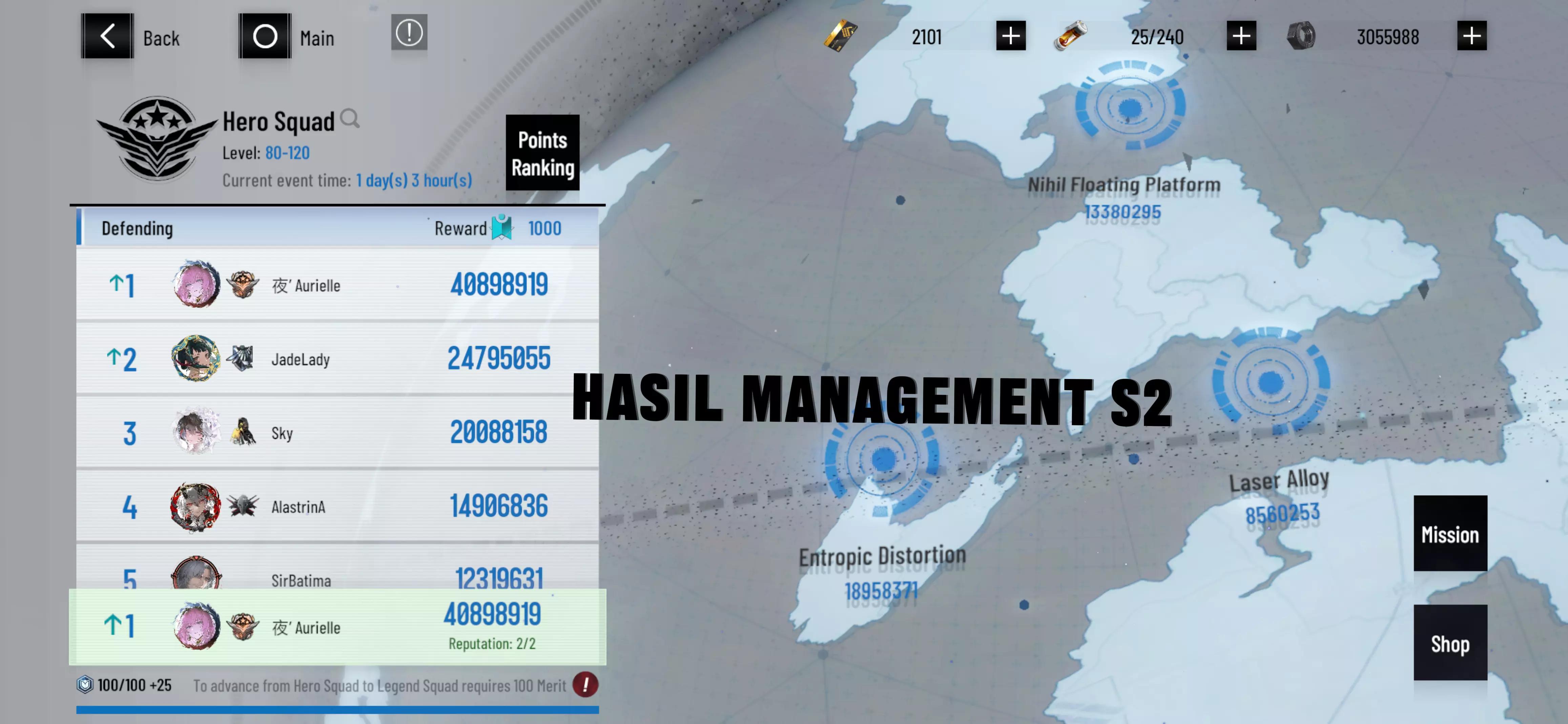Tap the reward banner icon next to 1000
Screen dimensions: 1568x724
point(502,228)
